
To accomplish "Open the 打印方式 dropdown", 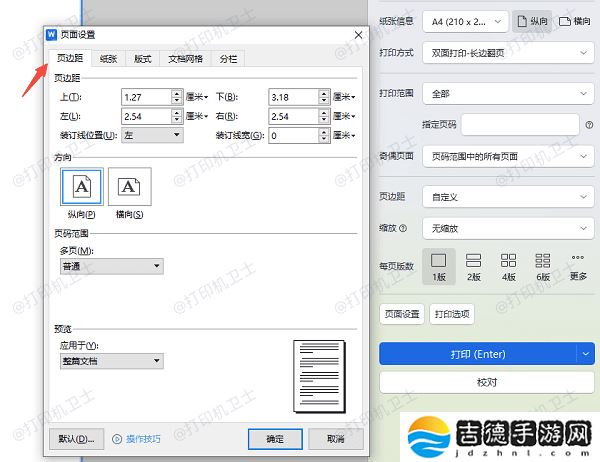I will click(x=508, y=53).
